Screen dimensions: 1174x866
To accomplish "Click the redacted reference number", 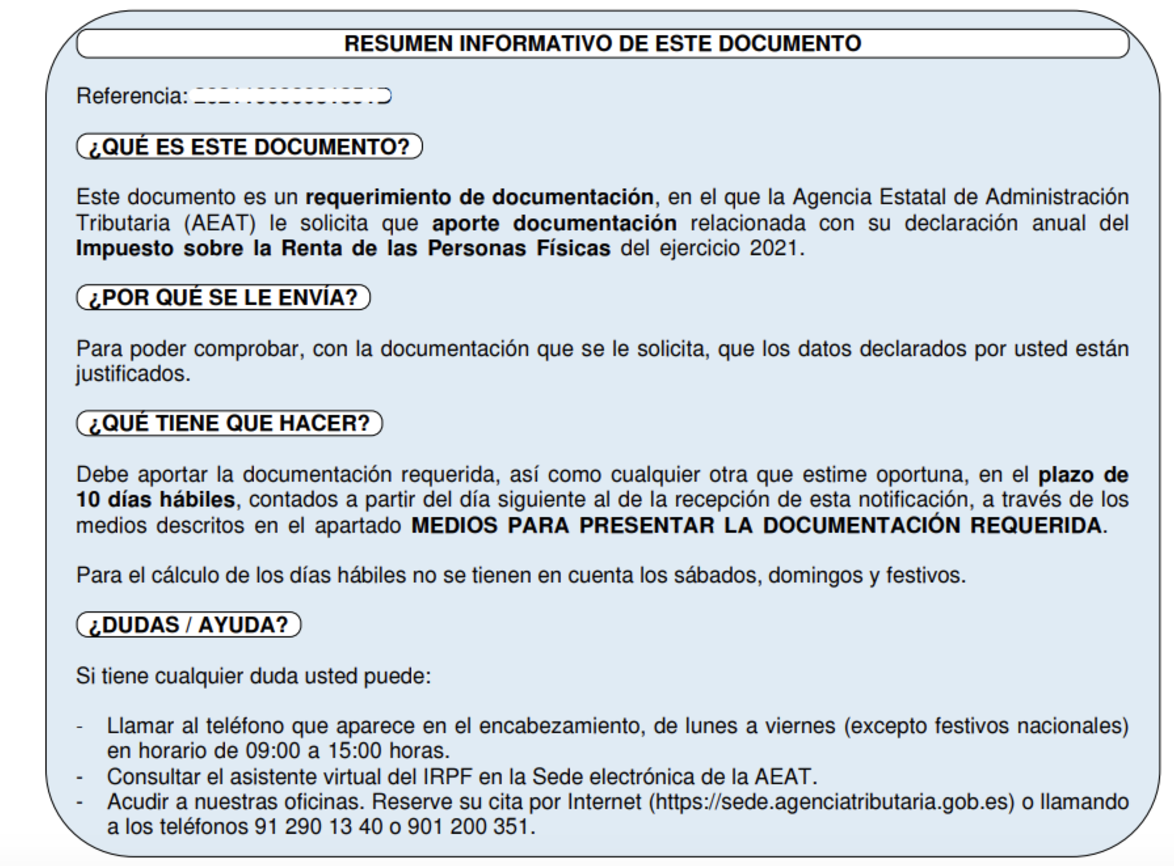I will pos(292,97).
